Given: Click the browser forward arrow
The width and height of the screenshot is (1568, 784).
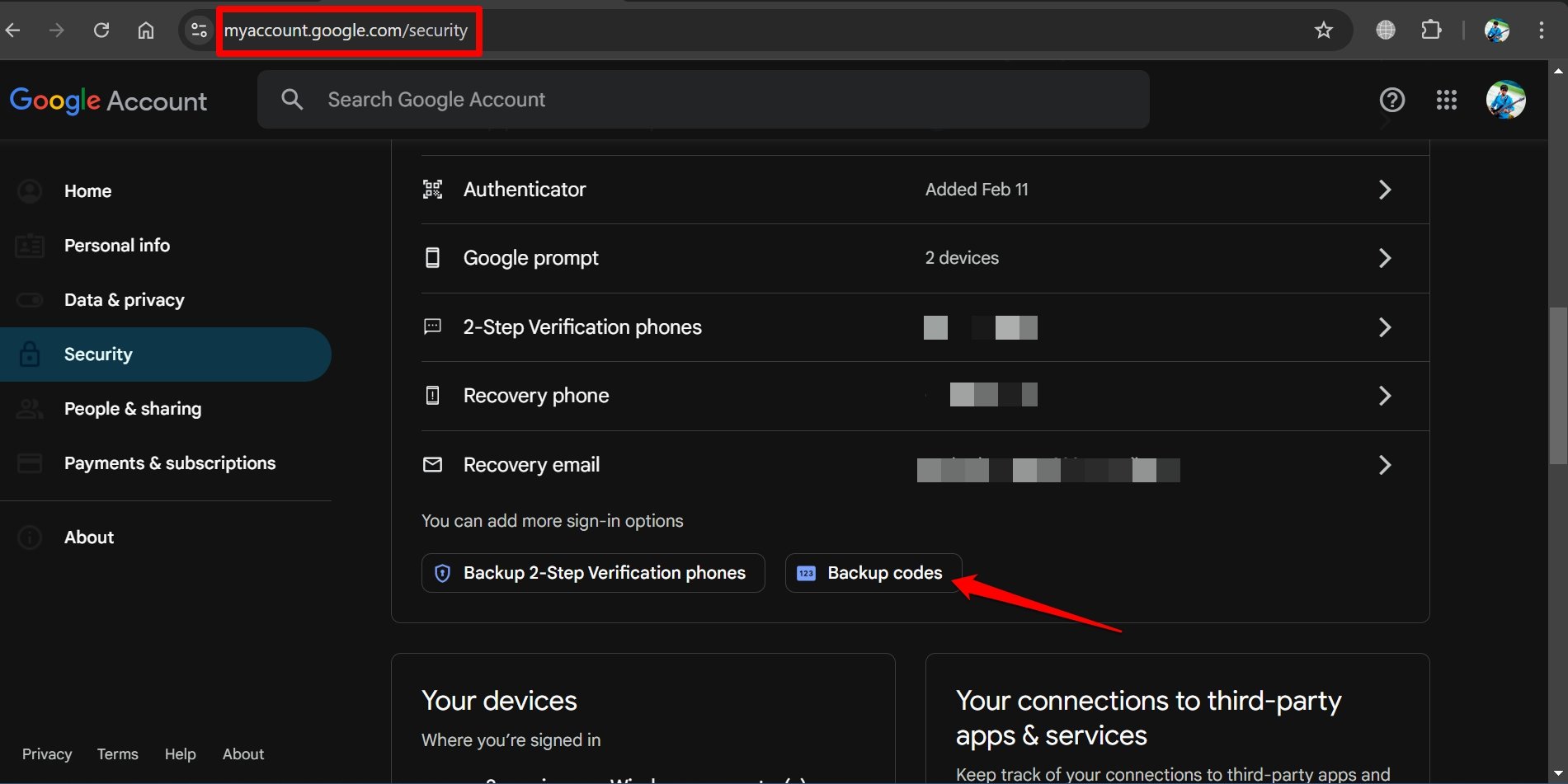Looking at the screenshot, I should (x=56, y=31).
